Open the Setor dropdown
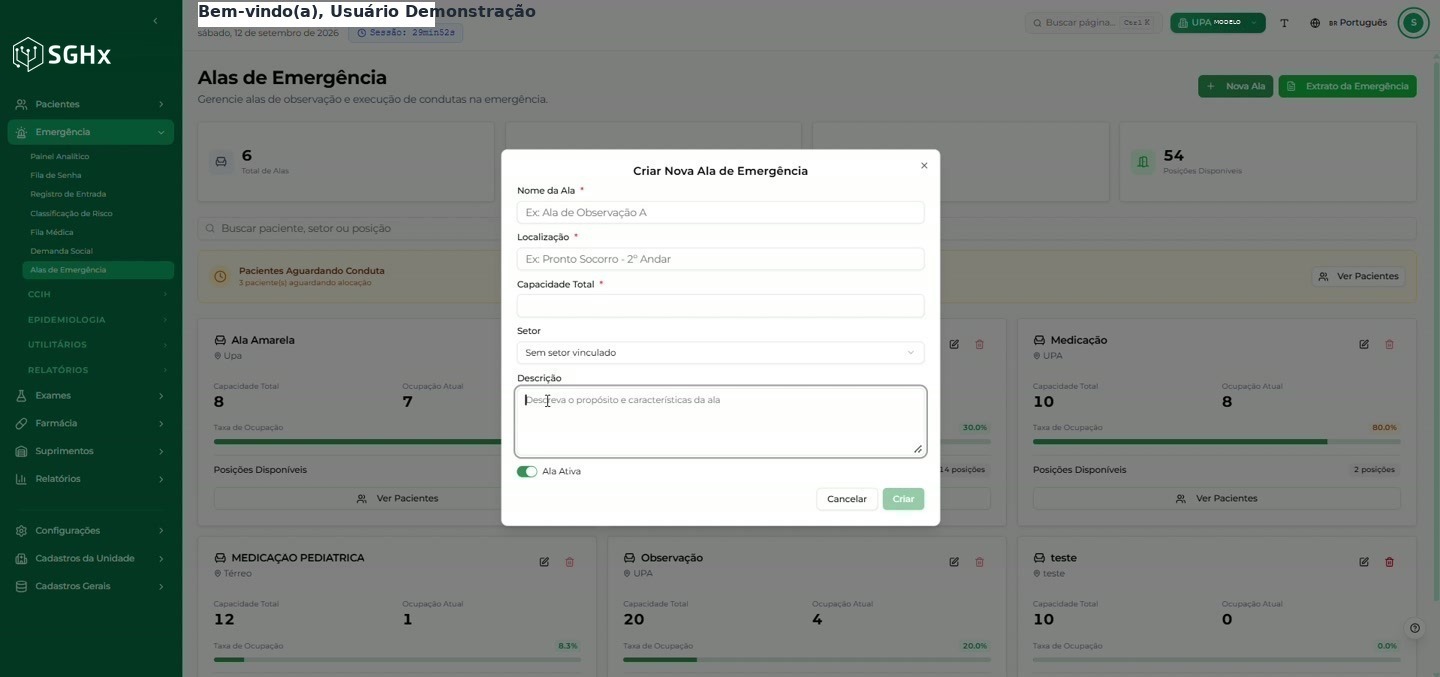 point(720,353)
